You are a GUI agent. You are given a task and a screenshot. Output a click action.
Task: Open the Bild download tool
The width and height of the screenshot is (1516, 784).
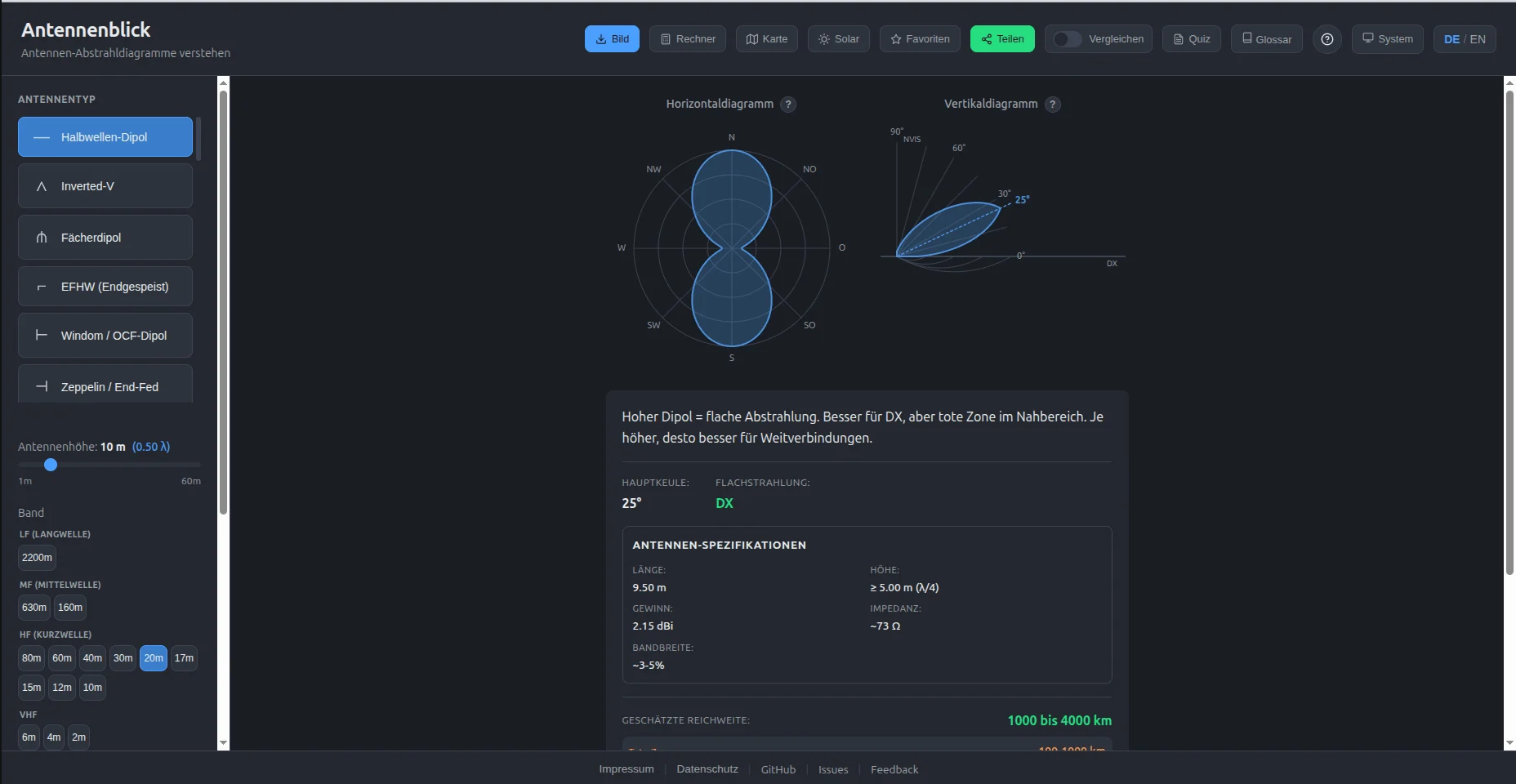(x=611, y=38)
